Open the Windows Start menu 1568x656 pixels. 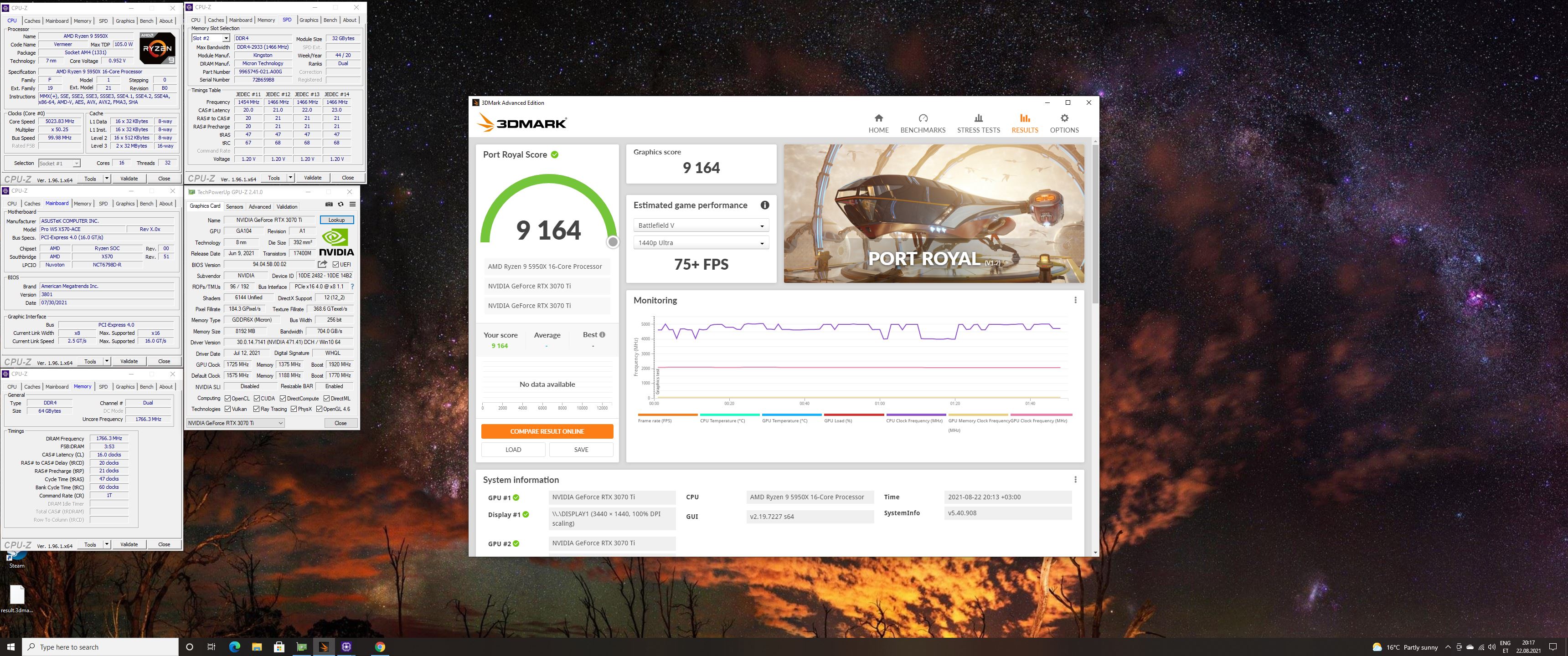coord(11,647)
